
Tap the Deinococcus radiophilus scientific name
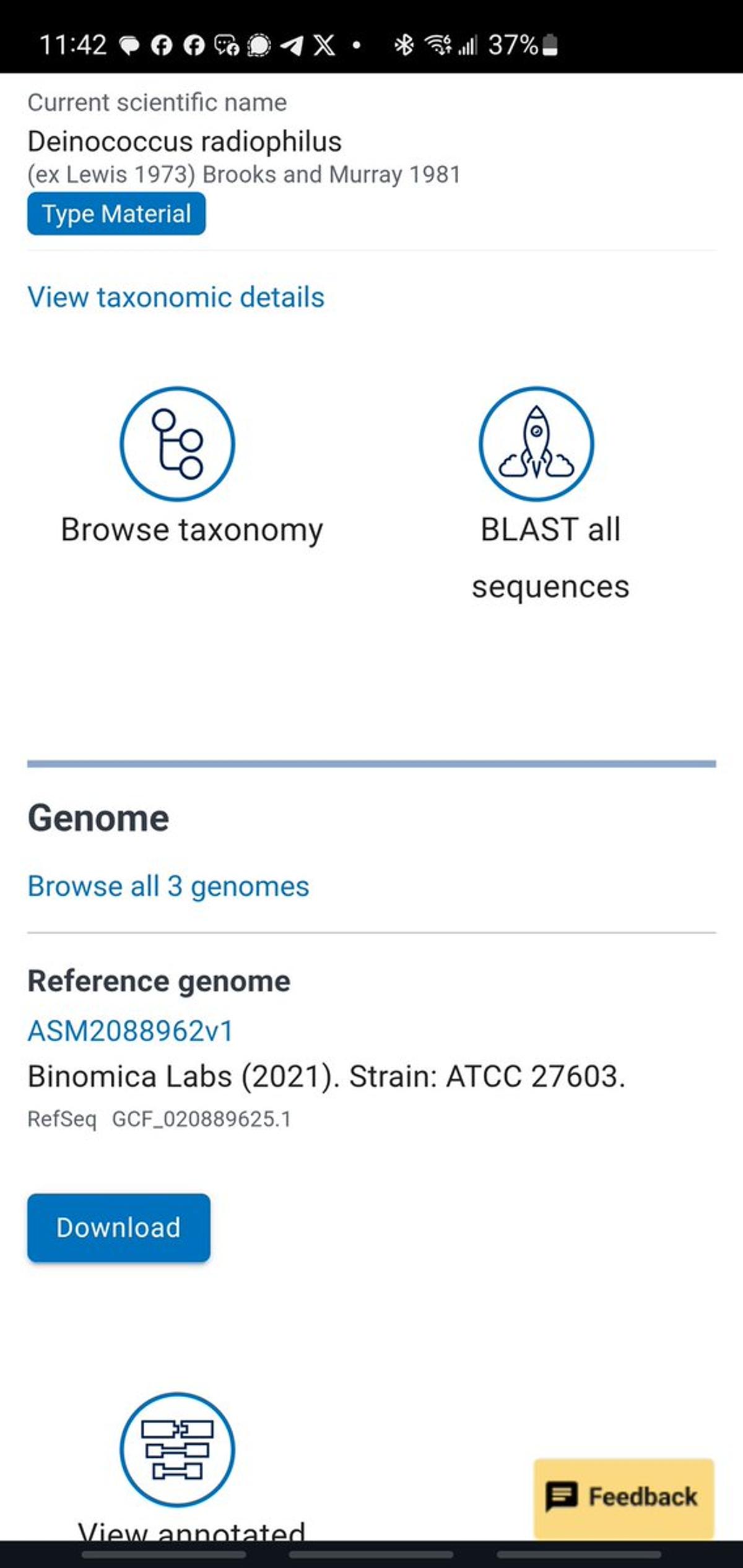(185, 142)
